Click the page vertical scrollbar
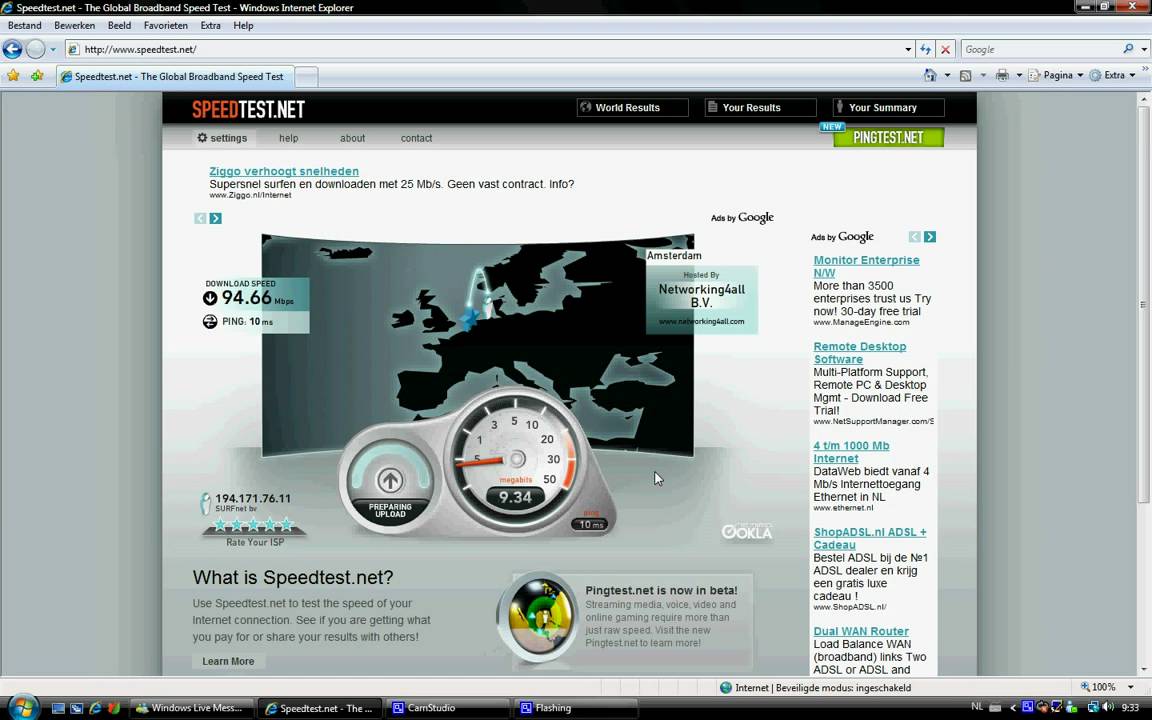Viewport: 1152px width, 720px height. pyautogui.click(x=1143, y=305)
